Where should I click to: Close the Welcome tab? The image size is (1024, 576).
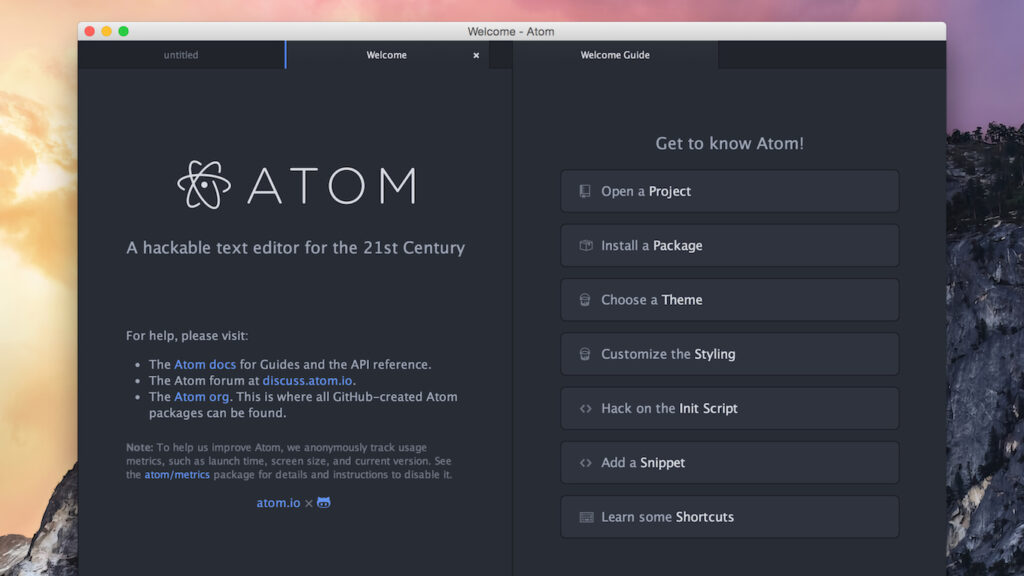(477, 55)
